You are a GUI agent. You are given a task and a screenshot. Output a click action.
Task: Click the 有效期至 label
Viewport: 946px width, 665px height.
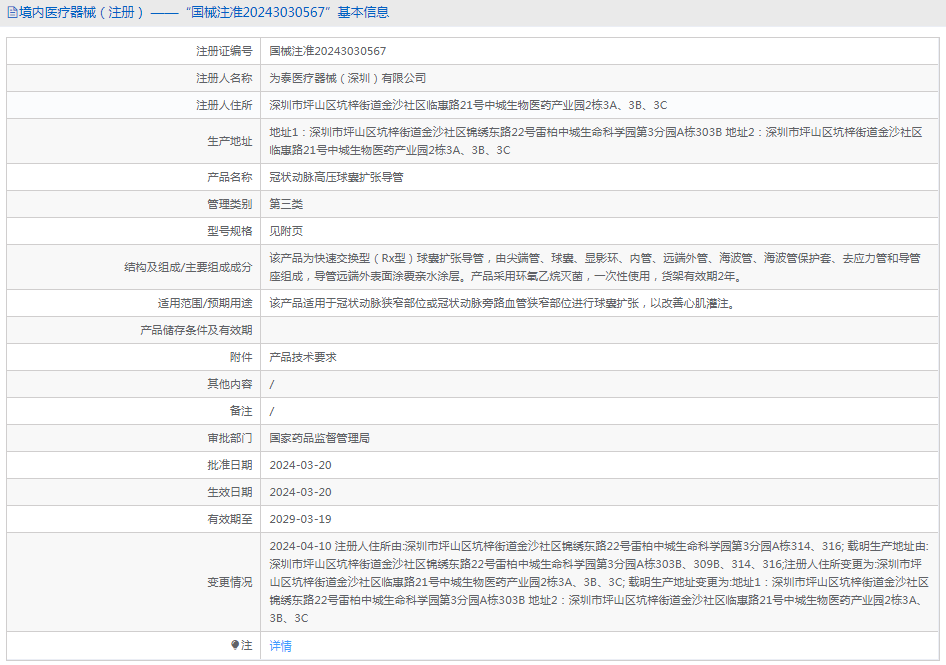(230, 520)
